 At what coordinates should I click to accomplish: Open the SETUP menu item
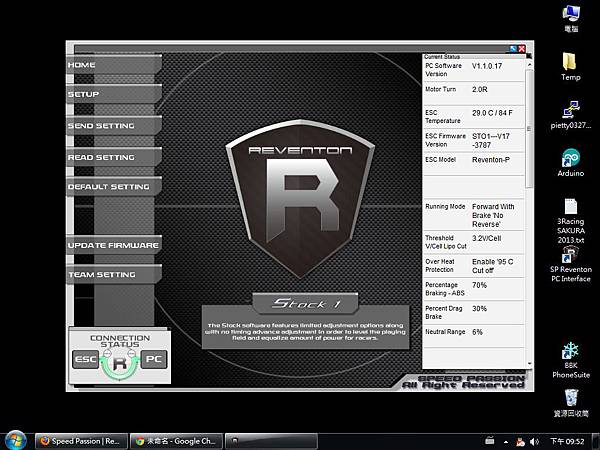point(114,94)
